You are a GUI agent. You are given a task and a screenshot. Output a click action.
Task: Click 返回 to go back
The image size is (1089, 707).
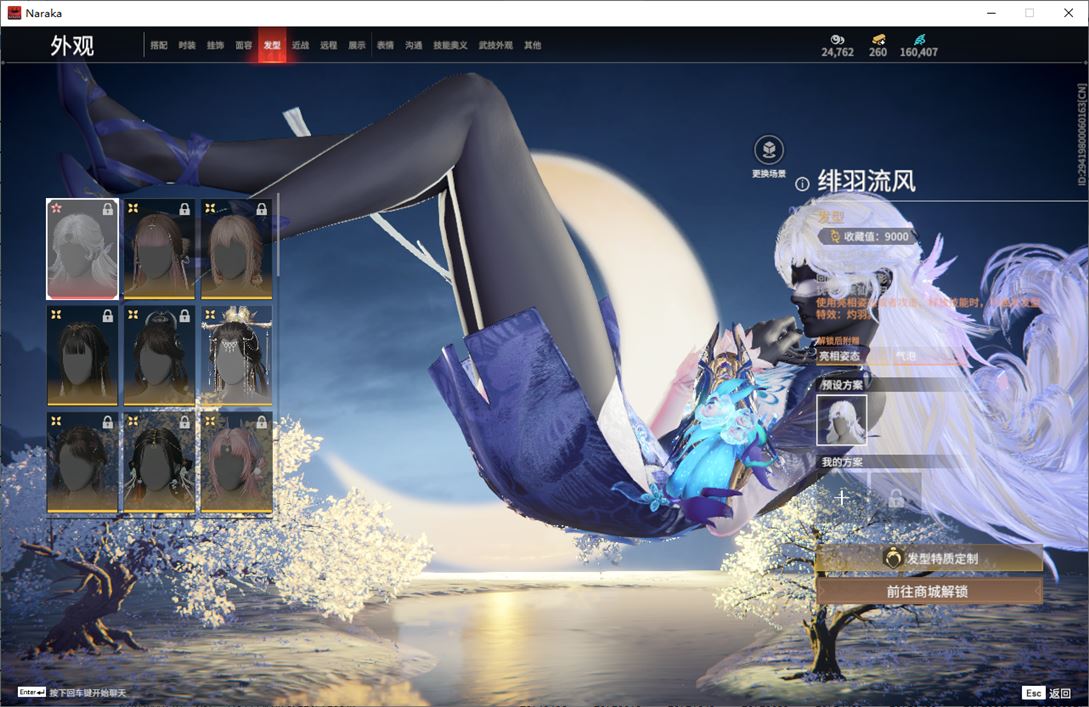(x=1060, y=693)
